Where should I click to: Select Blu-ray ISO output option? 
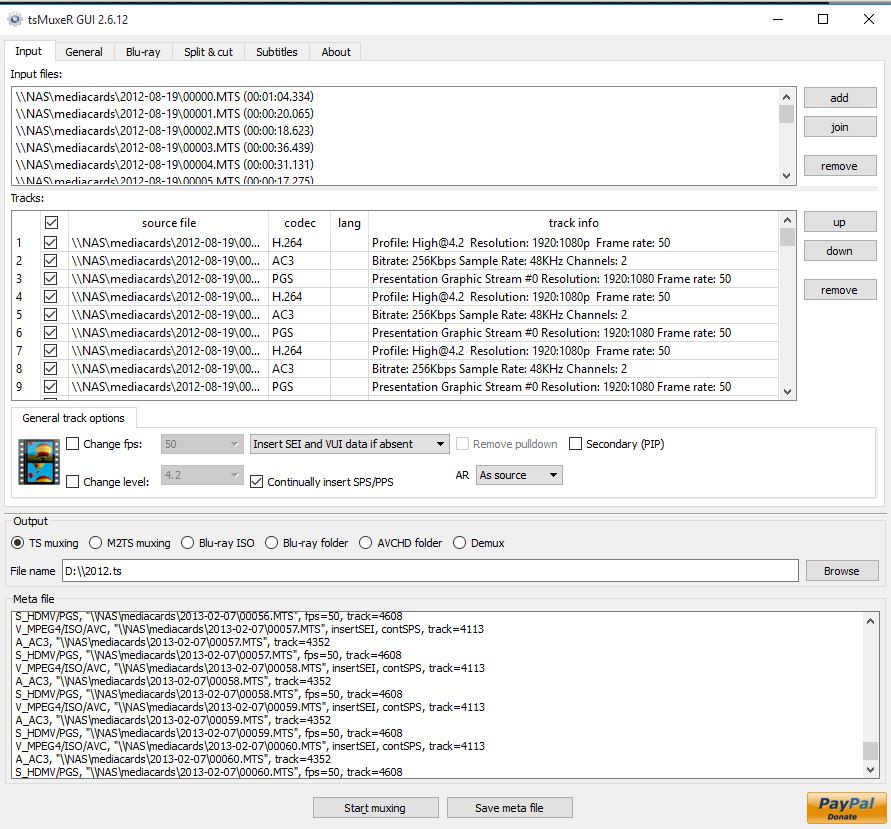(x=218, y=543)
